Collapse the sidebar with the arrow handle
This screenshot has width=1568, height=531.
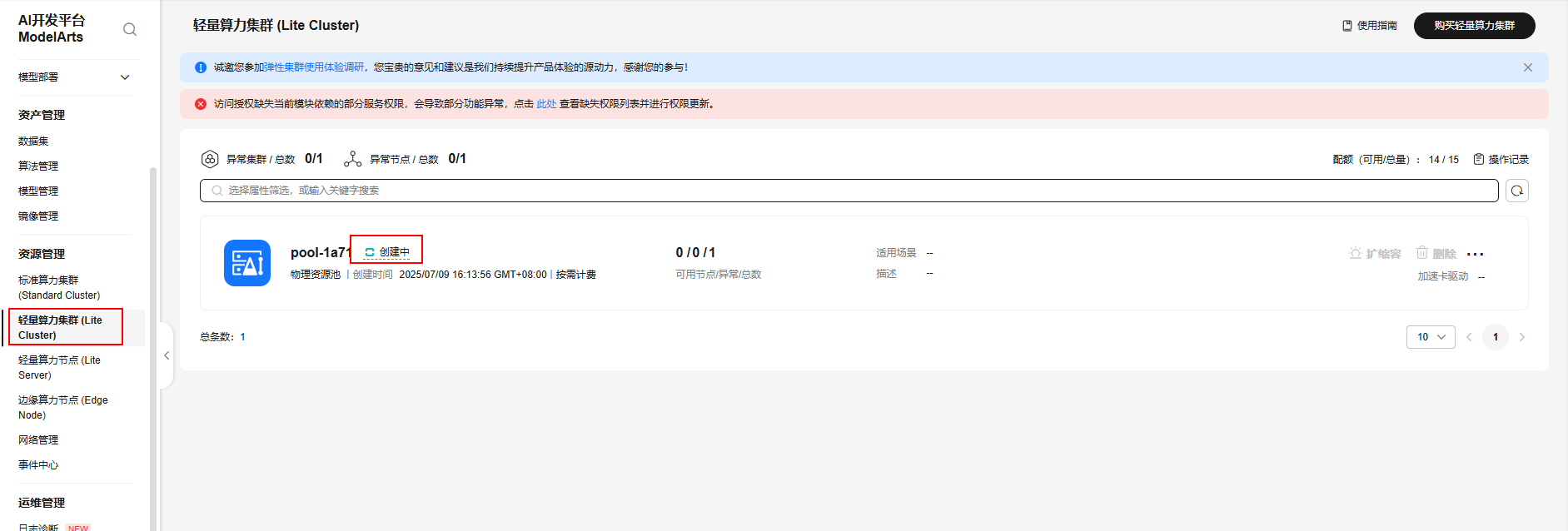point(167,355)
